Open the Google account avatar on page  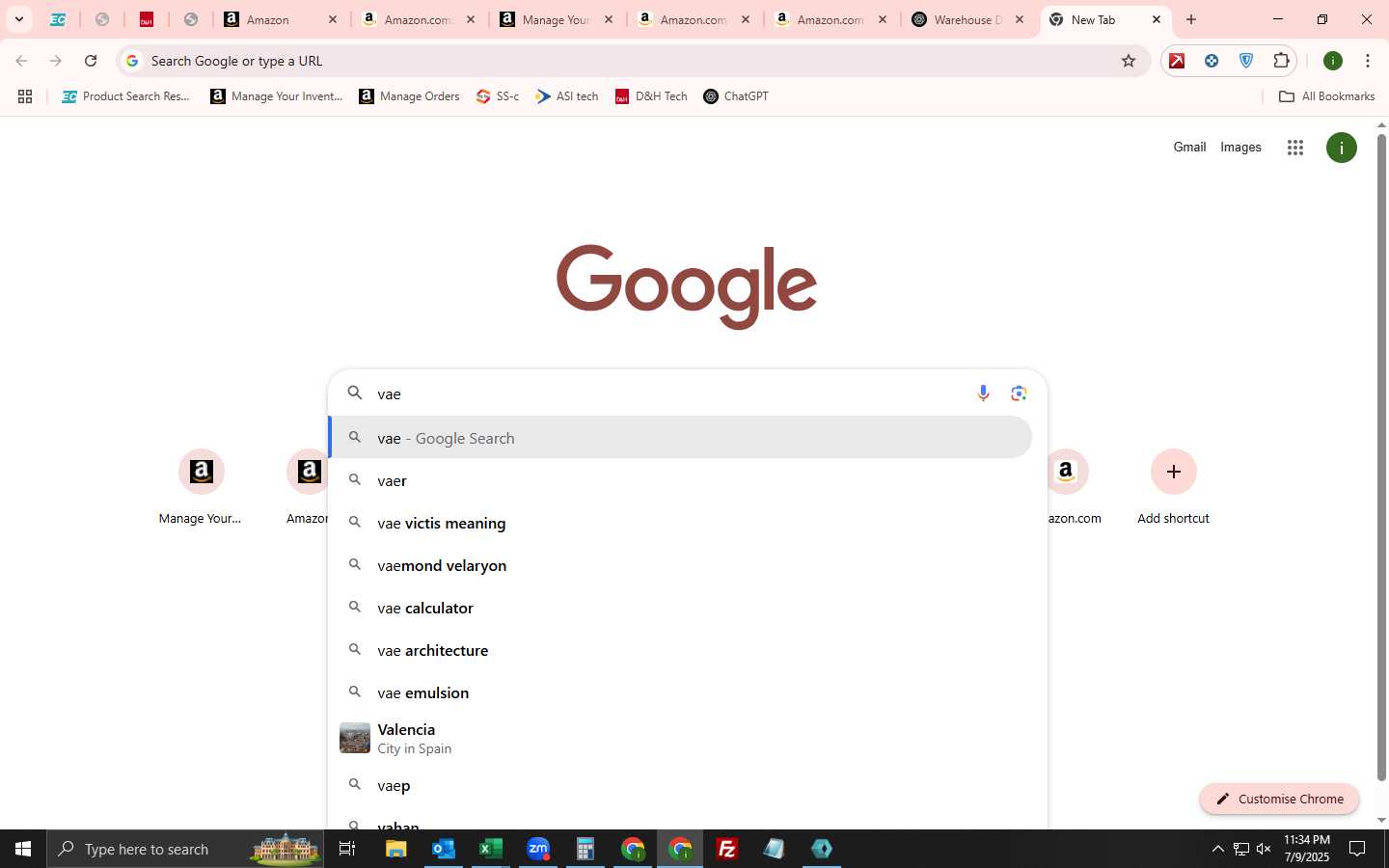click(x=1342, y=148)
